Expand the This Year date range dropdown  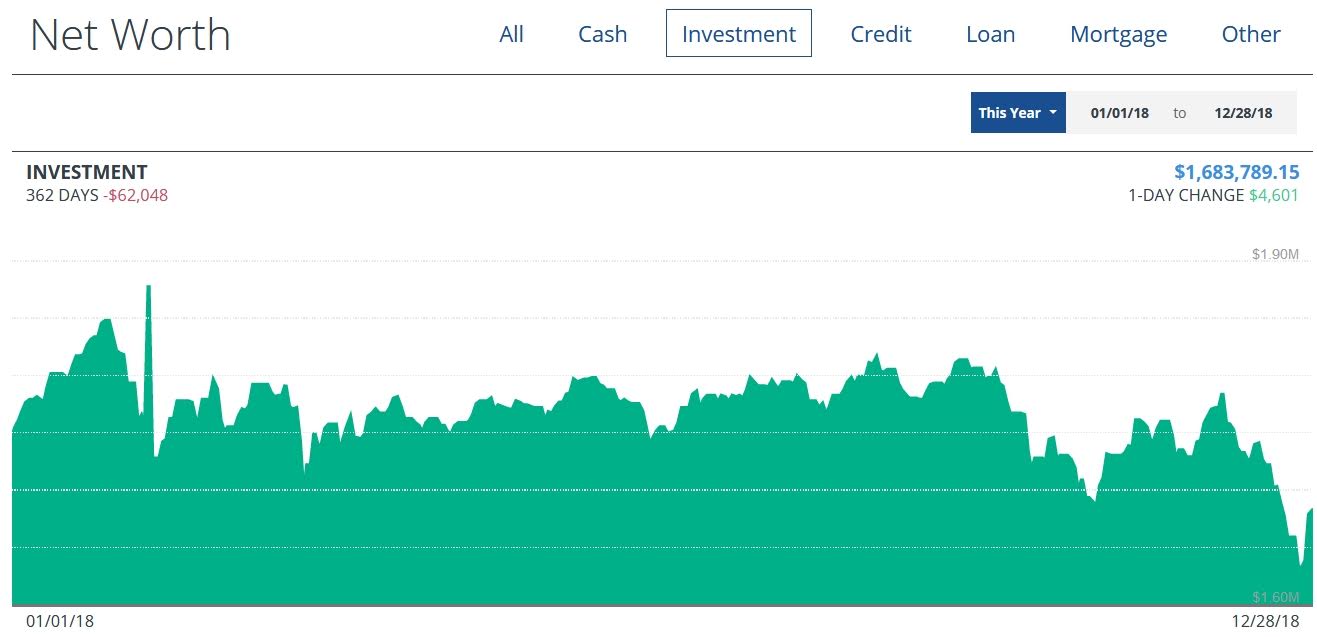coord(1017,113)
